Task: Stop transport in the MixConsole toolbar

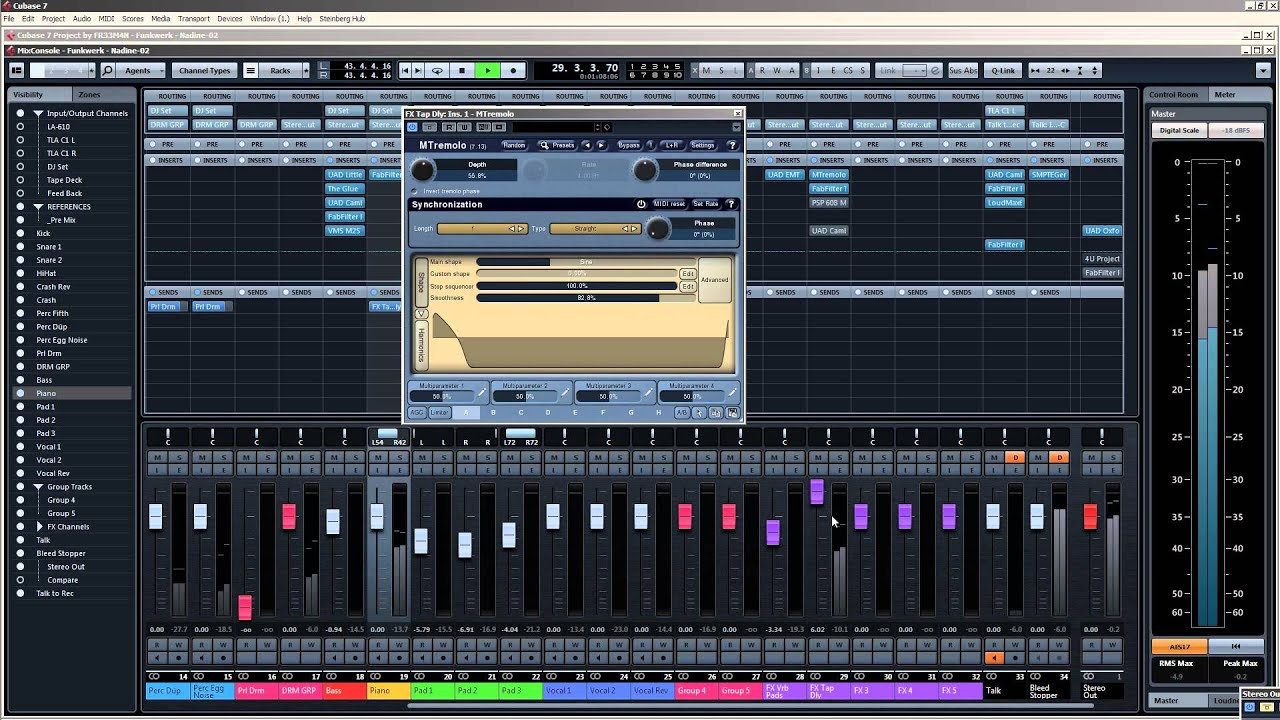Action: tap(461, 70)
